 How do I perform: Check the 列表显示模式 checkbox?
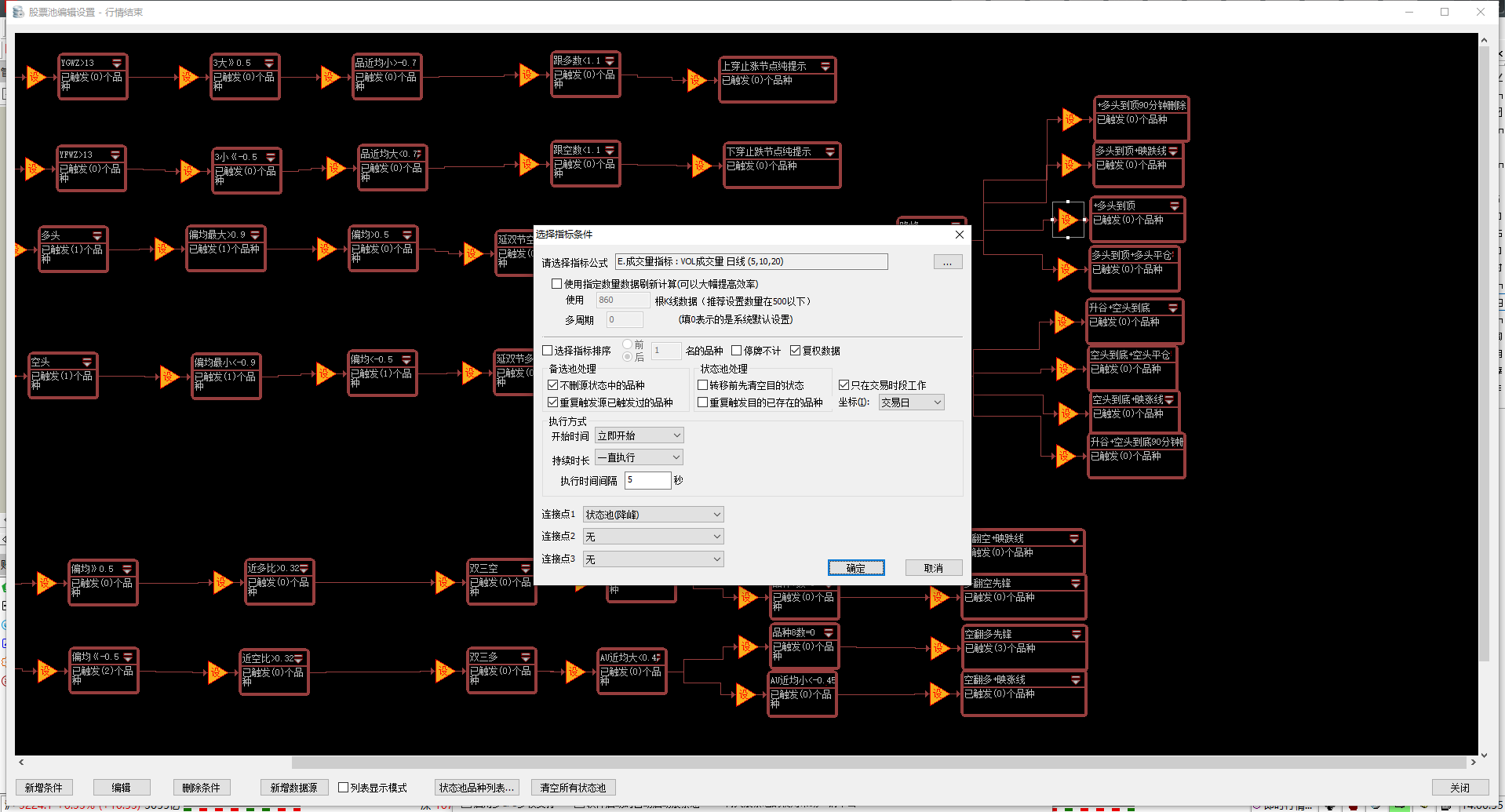point(343,788)
